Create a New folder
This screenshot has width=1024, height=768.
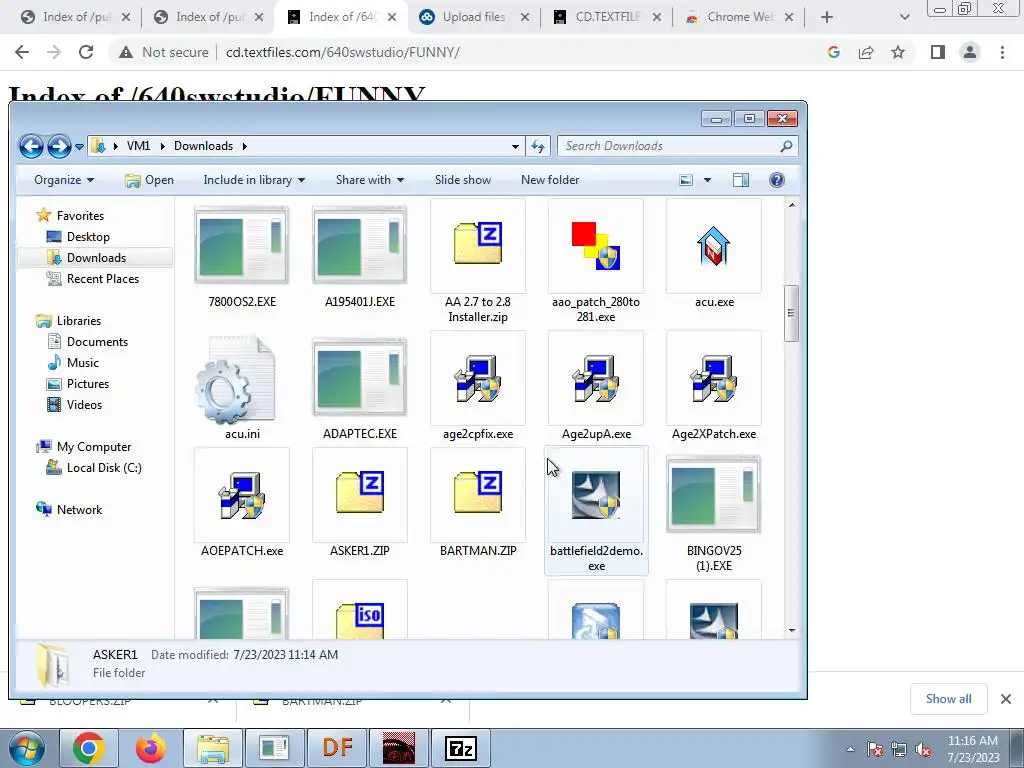(x=550, y=180)
